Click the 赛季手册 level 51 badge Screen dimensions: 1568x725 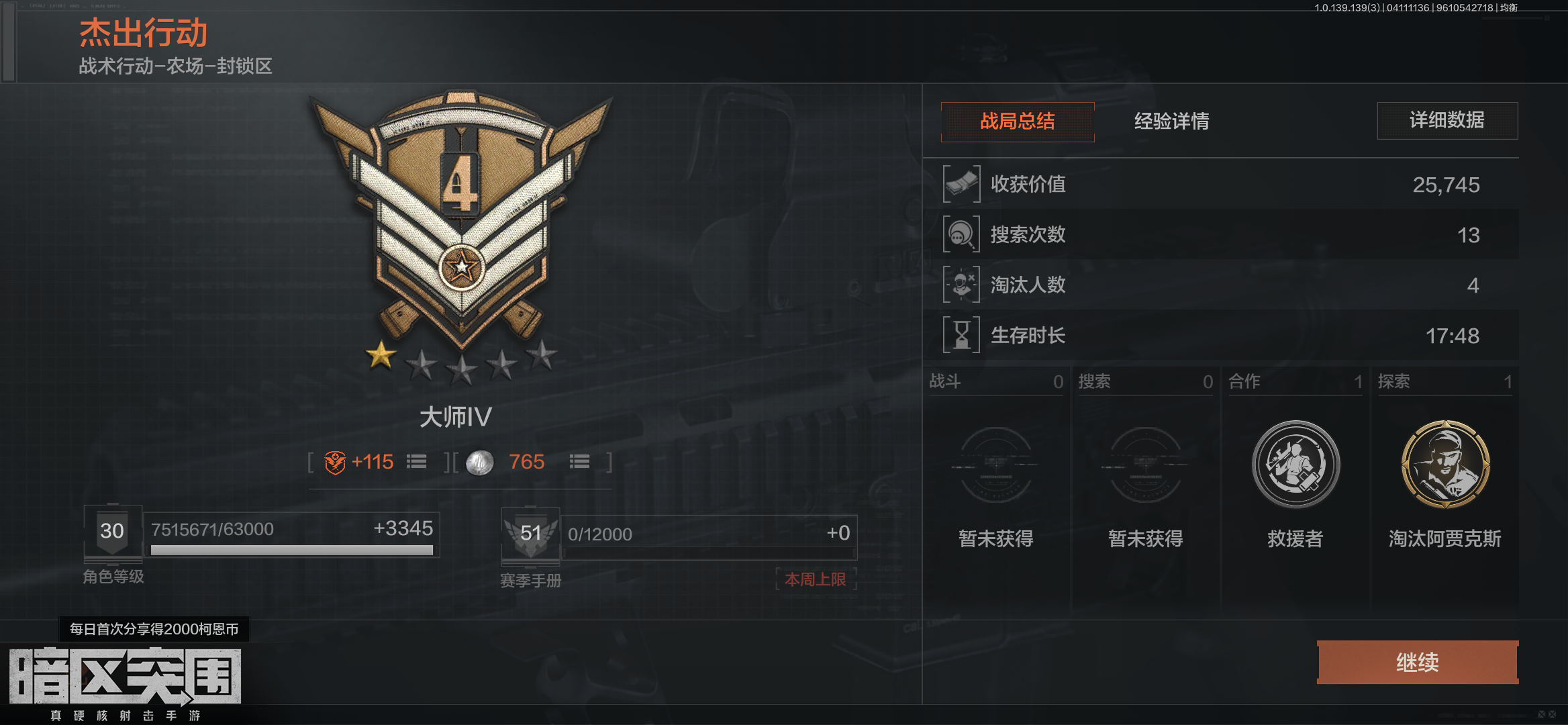point(530,535)
